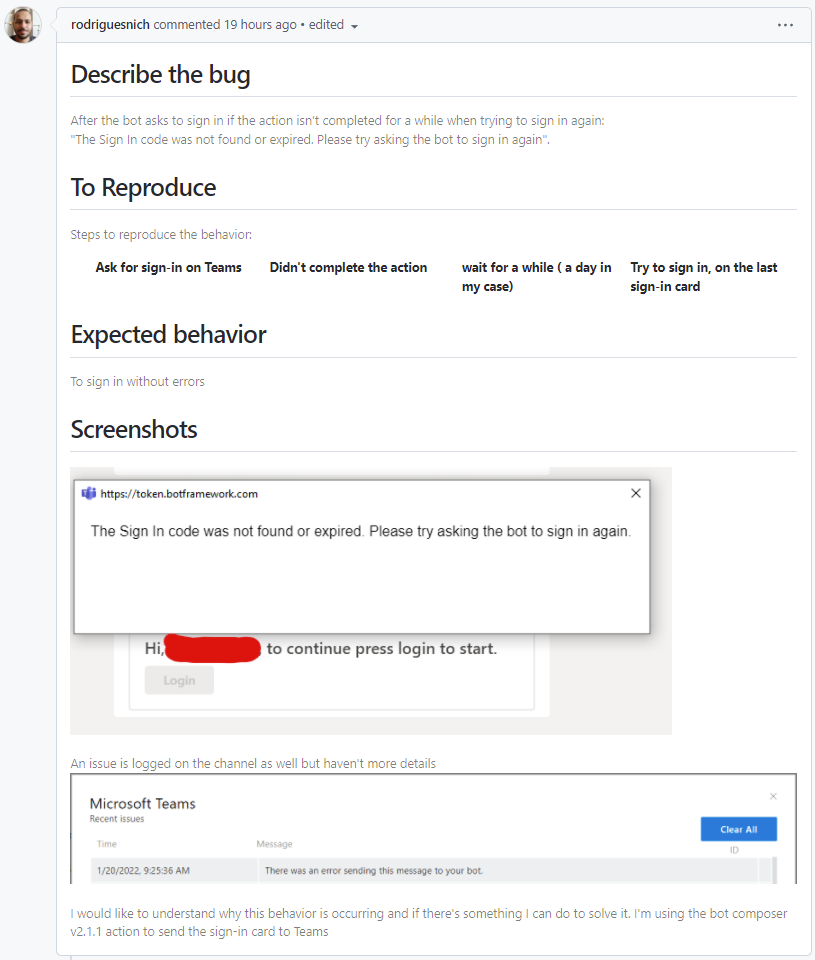Click 'Microsoft Teams' title in issues panel

click(x=143, y=803)
